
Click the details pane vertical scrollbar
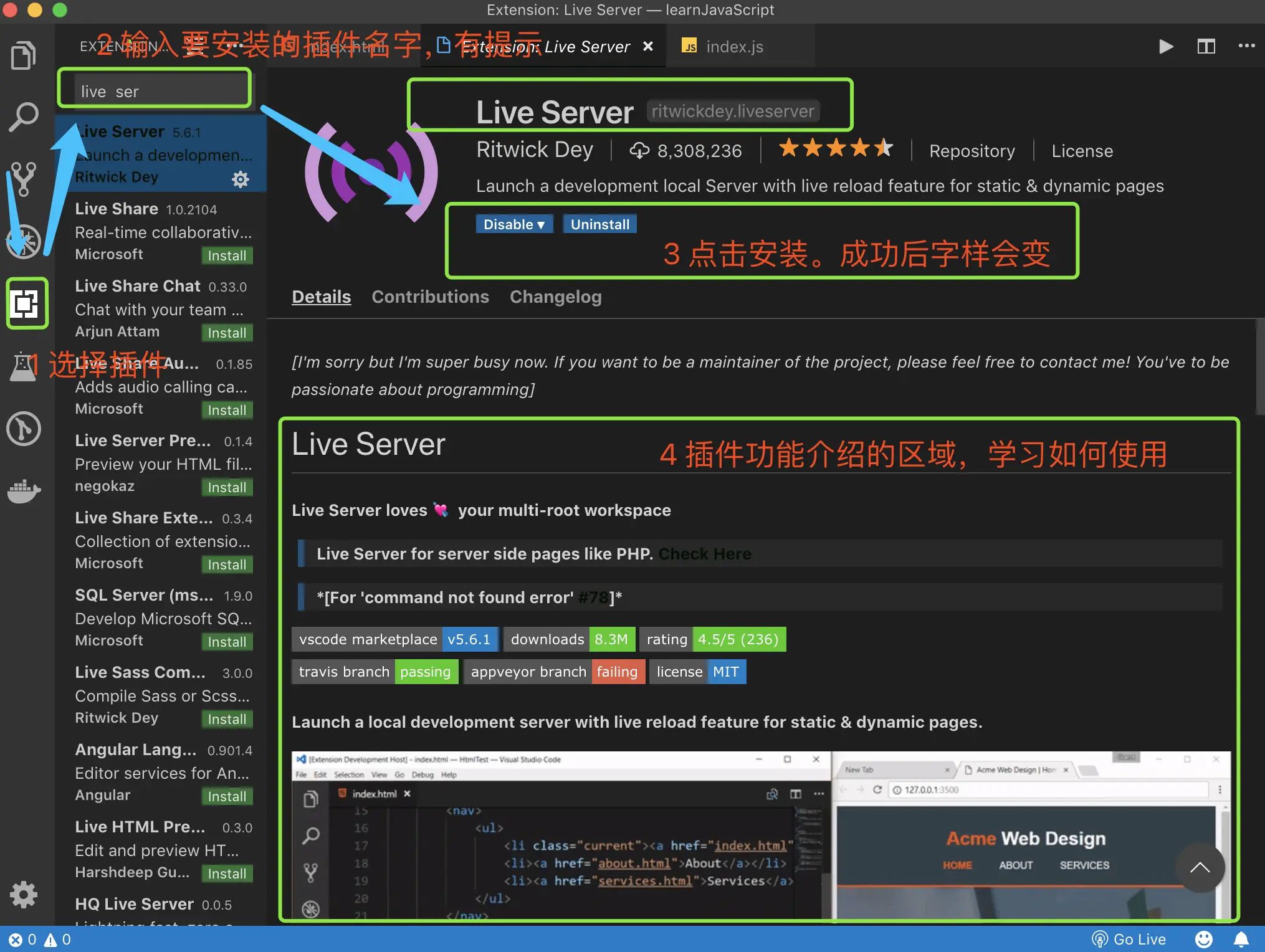(x=1260, y=368)
